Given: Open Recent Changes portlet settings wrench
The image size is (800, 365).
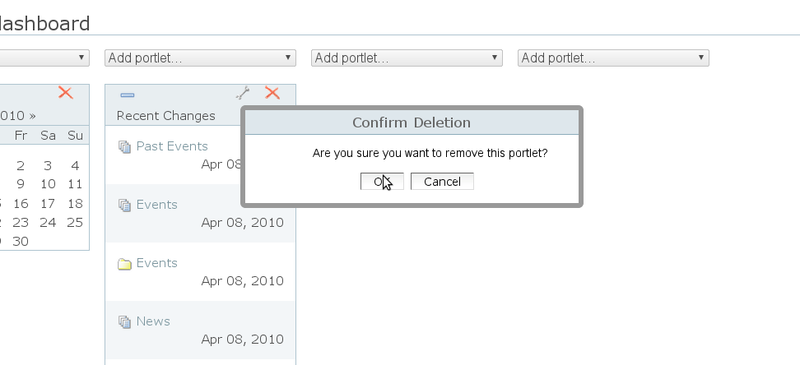Looking at the screenshot, I should [243, 93].
